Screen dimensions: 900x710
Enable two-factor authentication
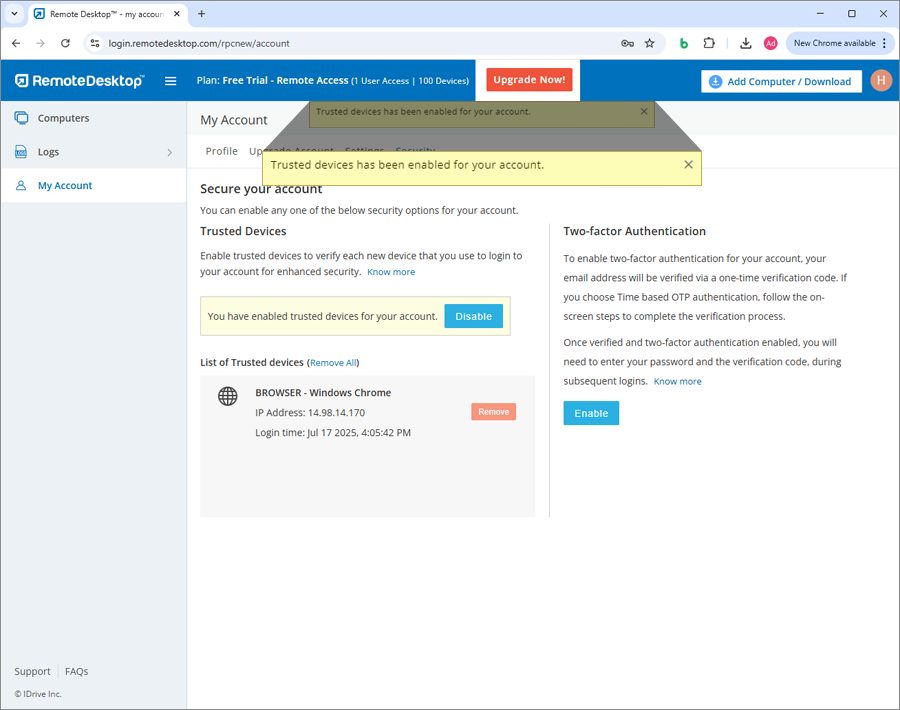[x=591, y=413]
